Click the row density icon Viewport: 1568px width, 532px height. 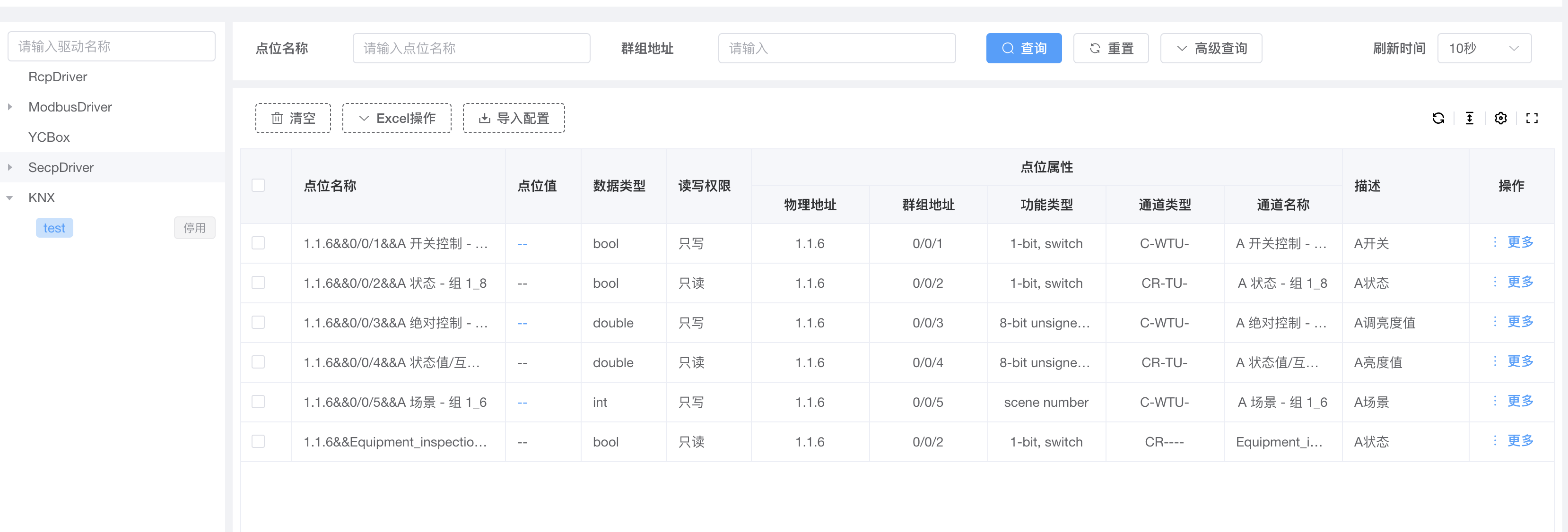[1469, 118]
